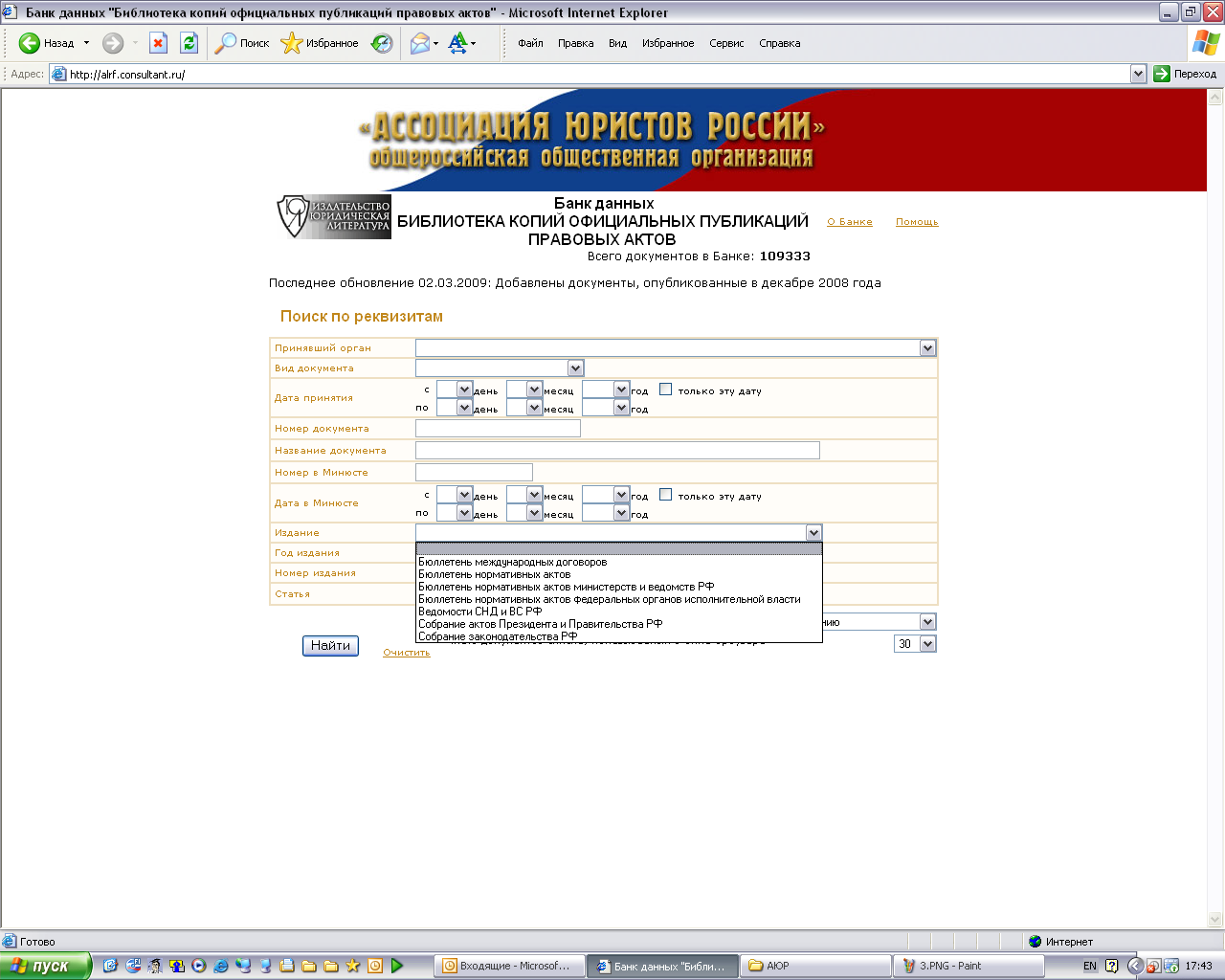Click the yellow star quick launch icon
Image resolution: width=1225 pixels, height=980 pixels.
tap(353, 966)
